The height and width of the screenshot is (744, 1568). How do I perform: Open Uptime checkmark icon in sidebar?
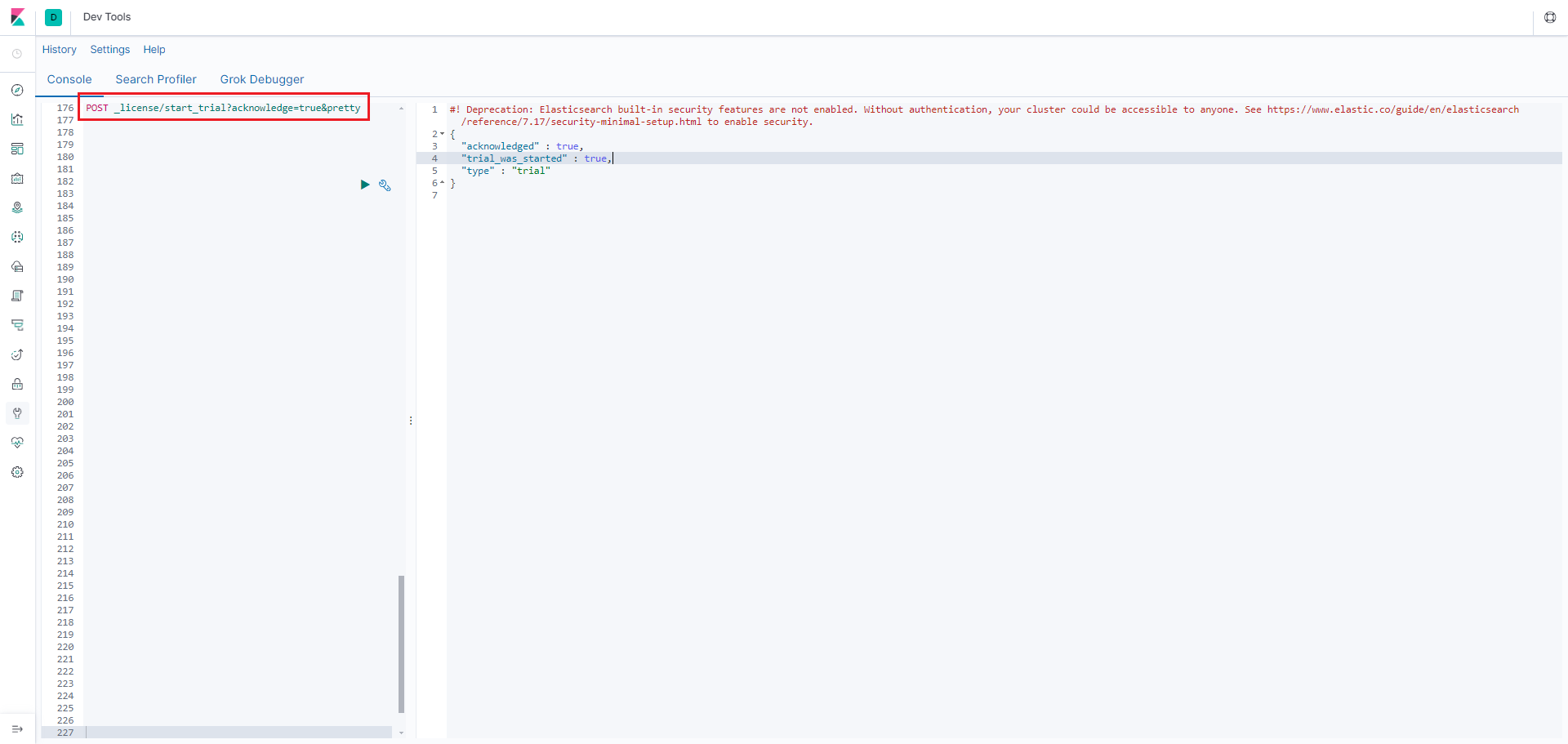click(17, 354)
